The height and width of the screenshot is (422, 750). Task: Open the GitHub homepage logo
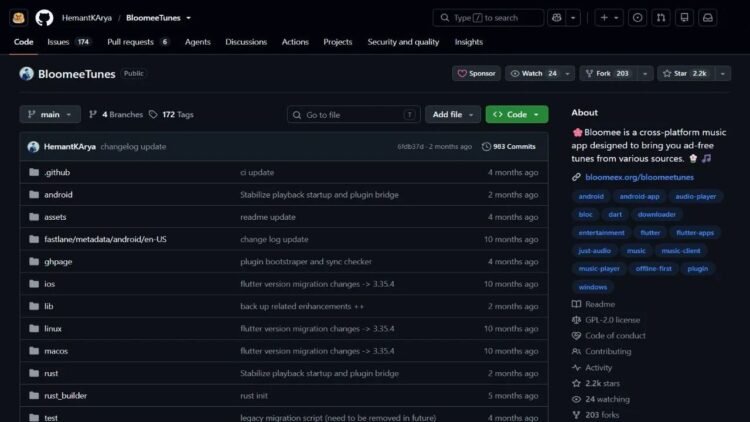point(44,18)
